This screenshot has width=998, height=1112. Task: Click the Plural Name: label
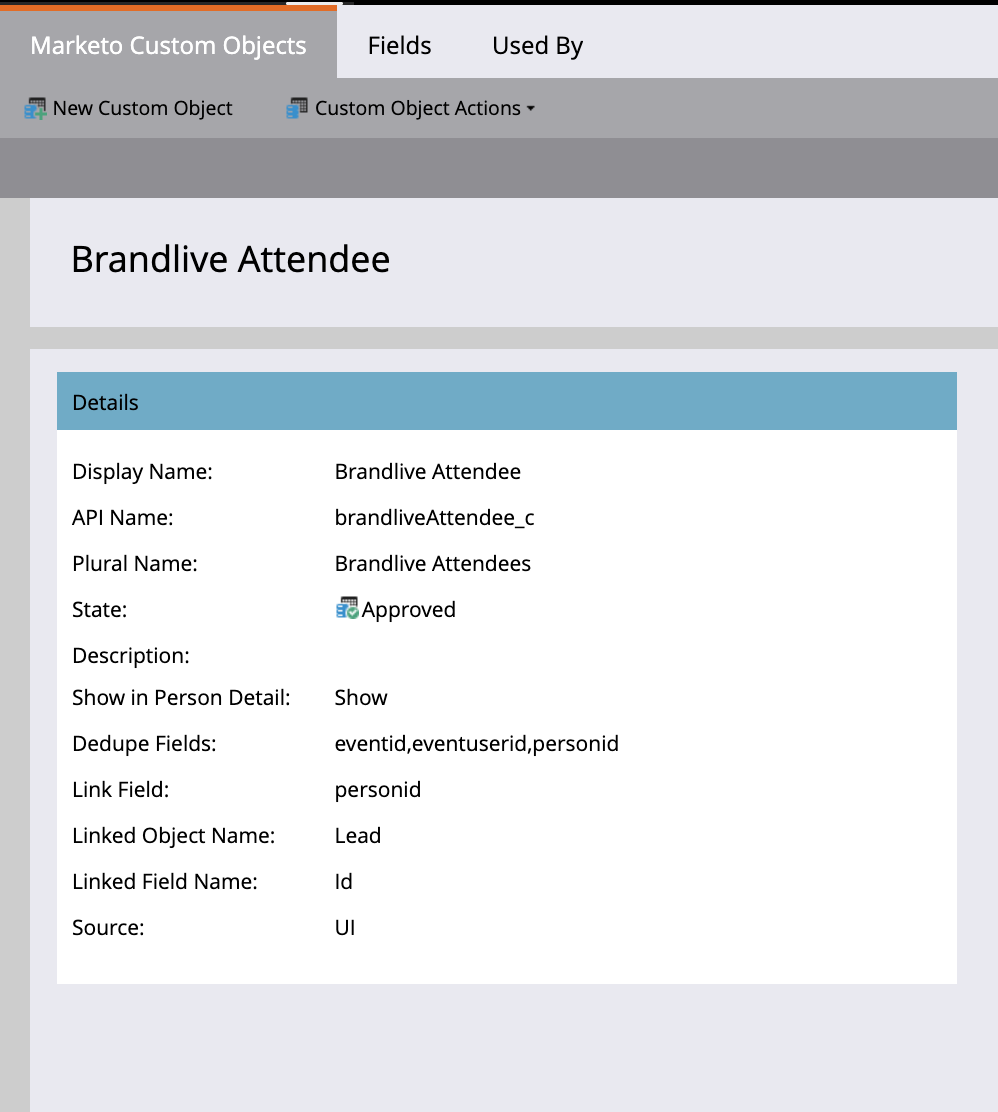[x=135, y=564]
